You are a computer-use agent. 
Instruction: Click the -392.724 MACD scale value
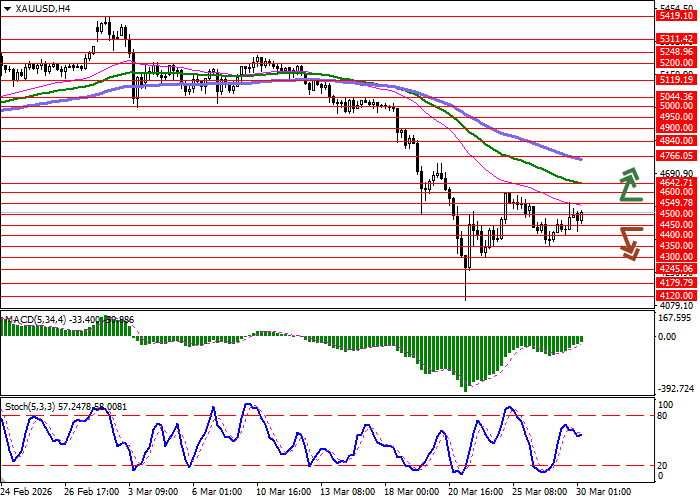point(676,389)
